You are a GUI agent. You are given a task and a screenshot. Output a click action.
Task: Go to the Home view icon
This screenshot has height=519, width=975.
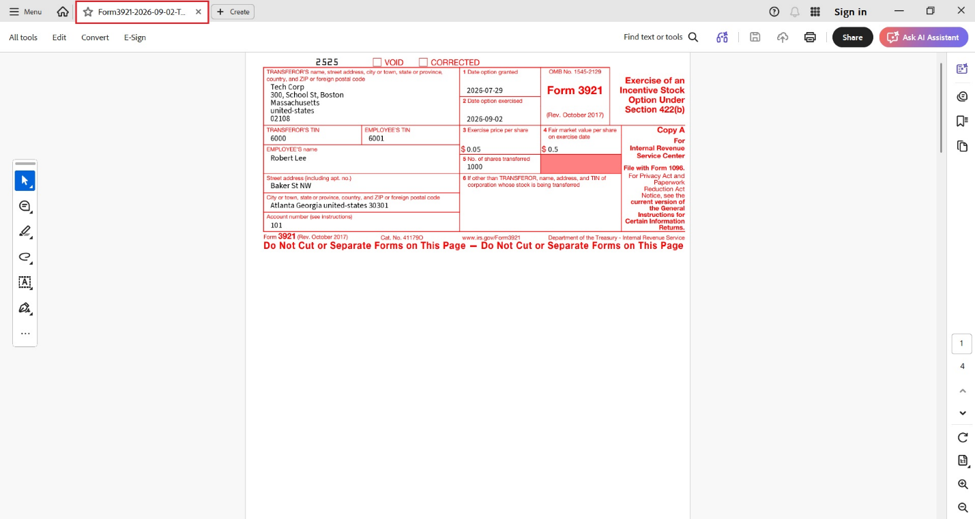click(x=63, y=12)
